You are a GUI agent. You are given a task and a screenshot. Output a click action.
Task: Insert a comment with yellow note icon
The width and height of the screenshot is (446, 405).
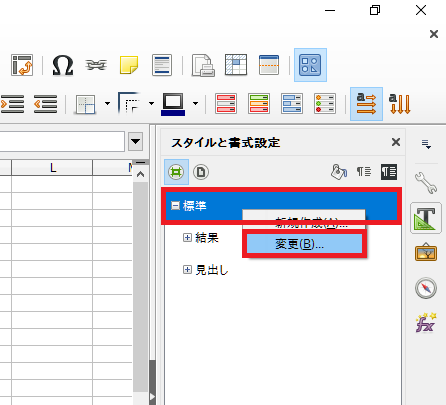129,65
